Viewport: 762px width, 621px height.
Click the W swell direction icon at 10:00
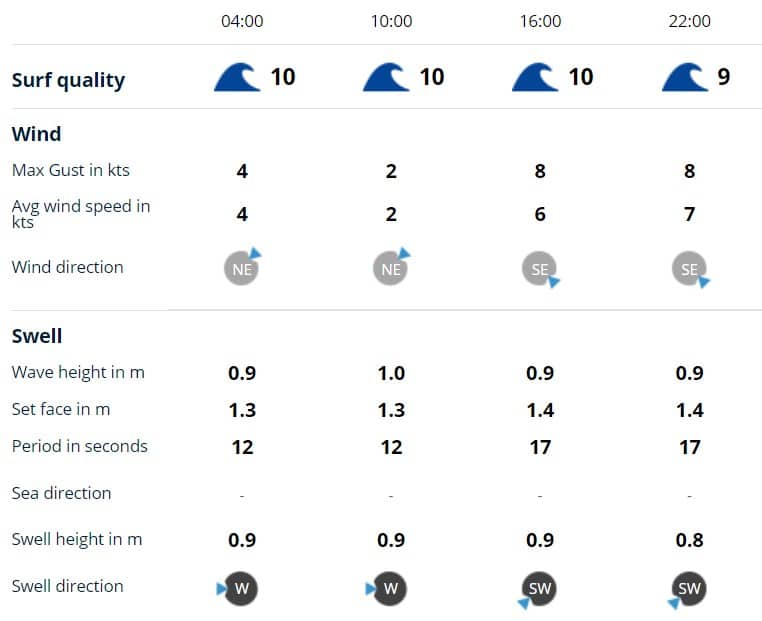(x=390, y=588)
